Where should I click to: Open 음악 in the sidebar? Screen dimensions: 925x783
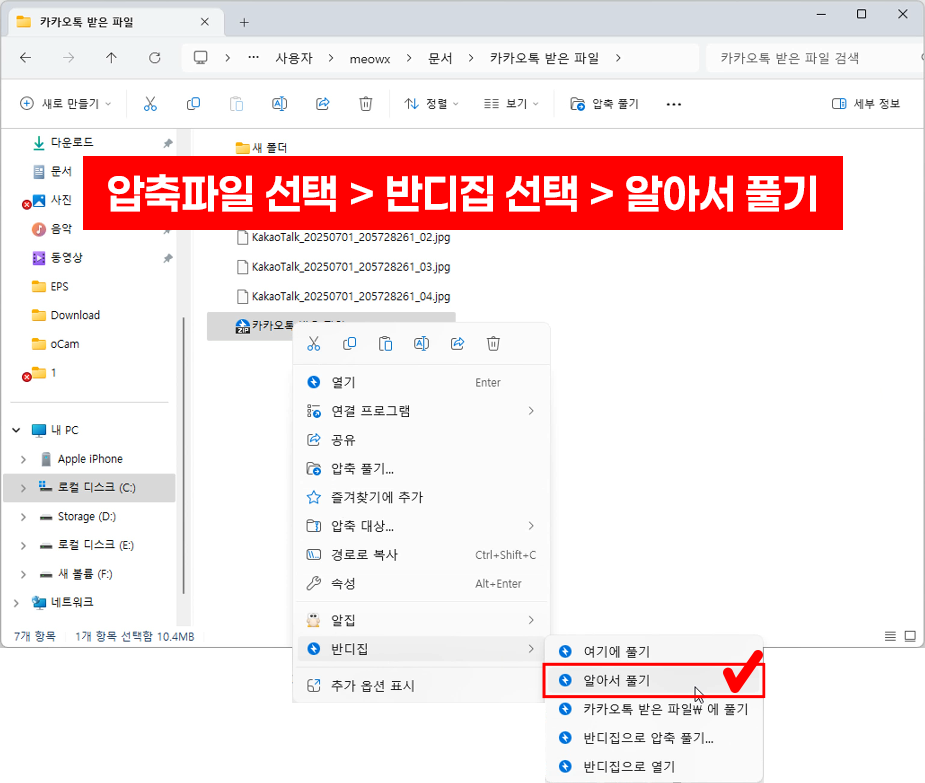61,229
